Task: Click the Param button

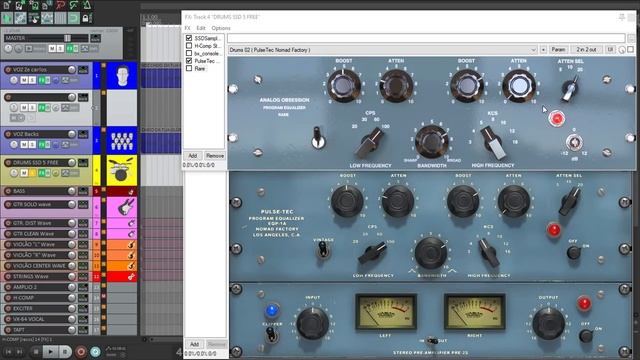Action: coord(558,50)
